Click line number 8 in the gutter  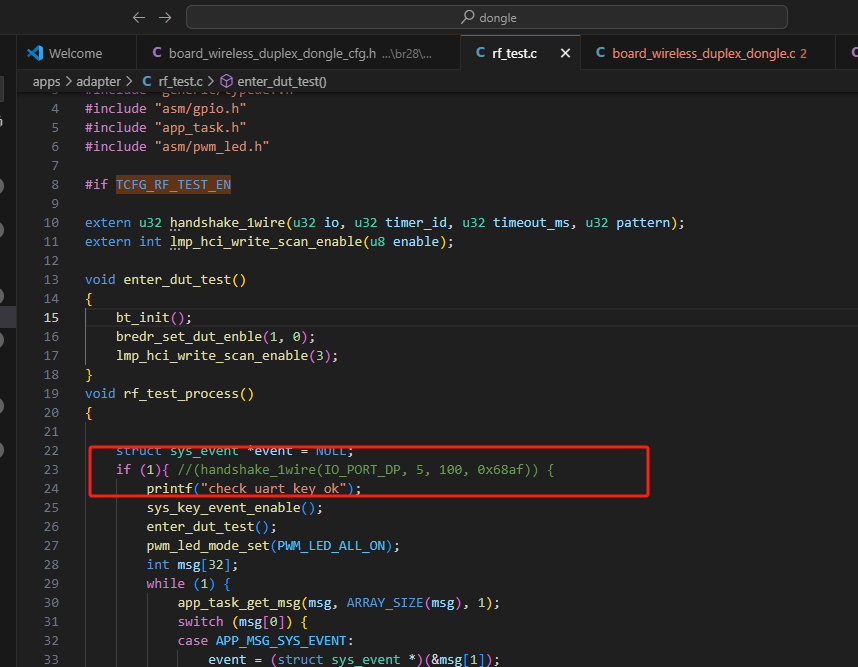[x=55, y=184]
